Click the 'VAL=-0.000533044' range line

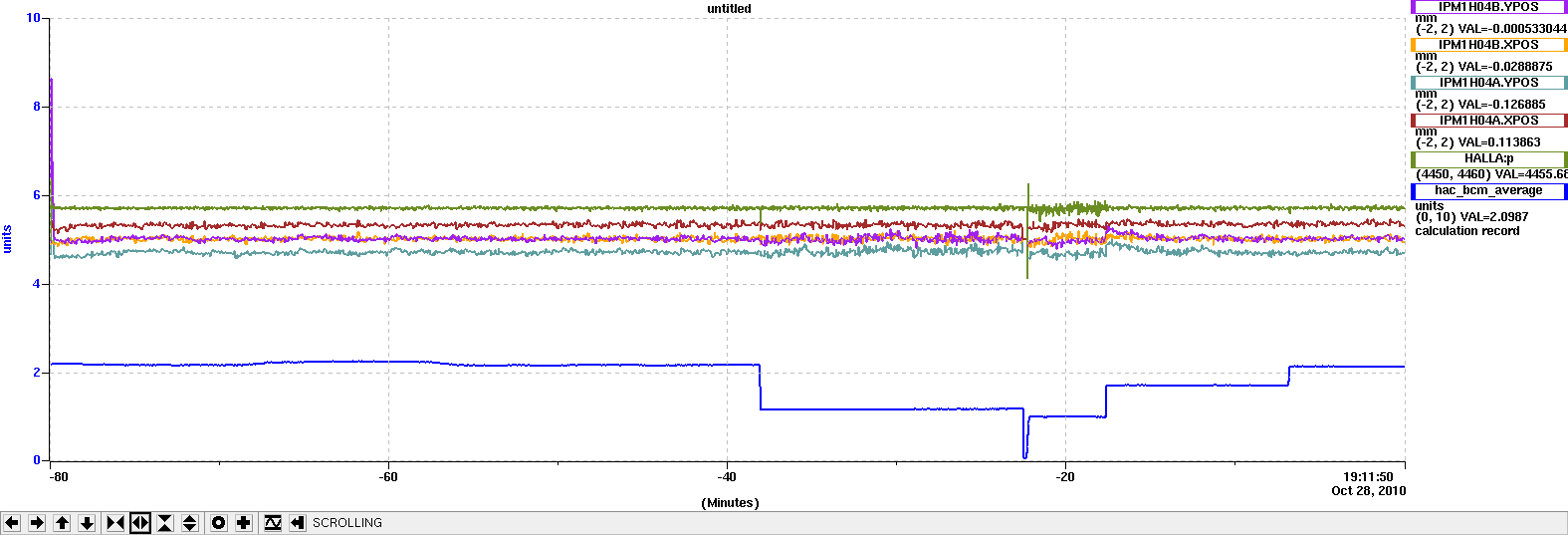[x=1491, y=29]
